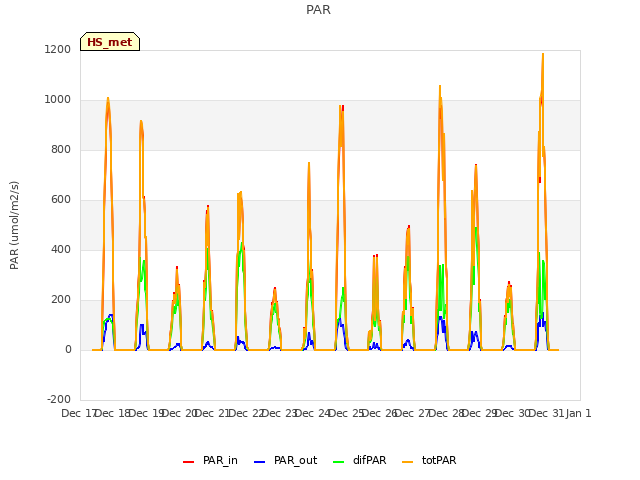
Task: Click the Dec 18 peak near 1000
Action: click(x=108, y=98)
